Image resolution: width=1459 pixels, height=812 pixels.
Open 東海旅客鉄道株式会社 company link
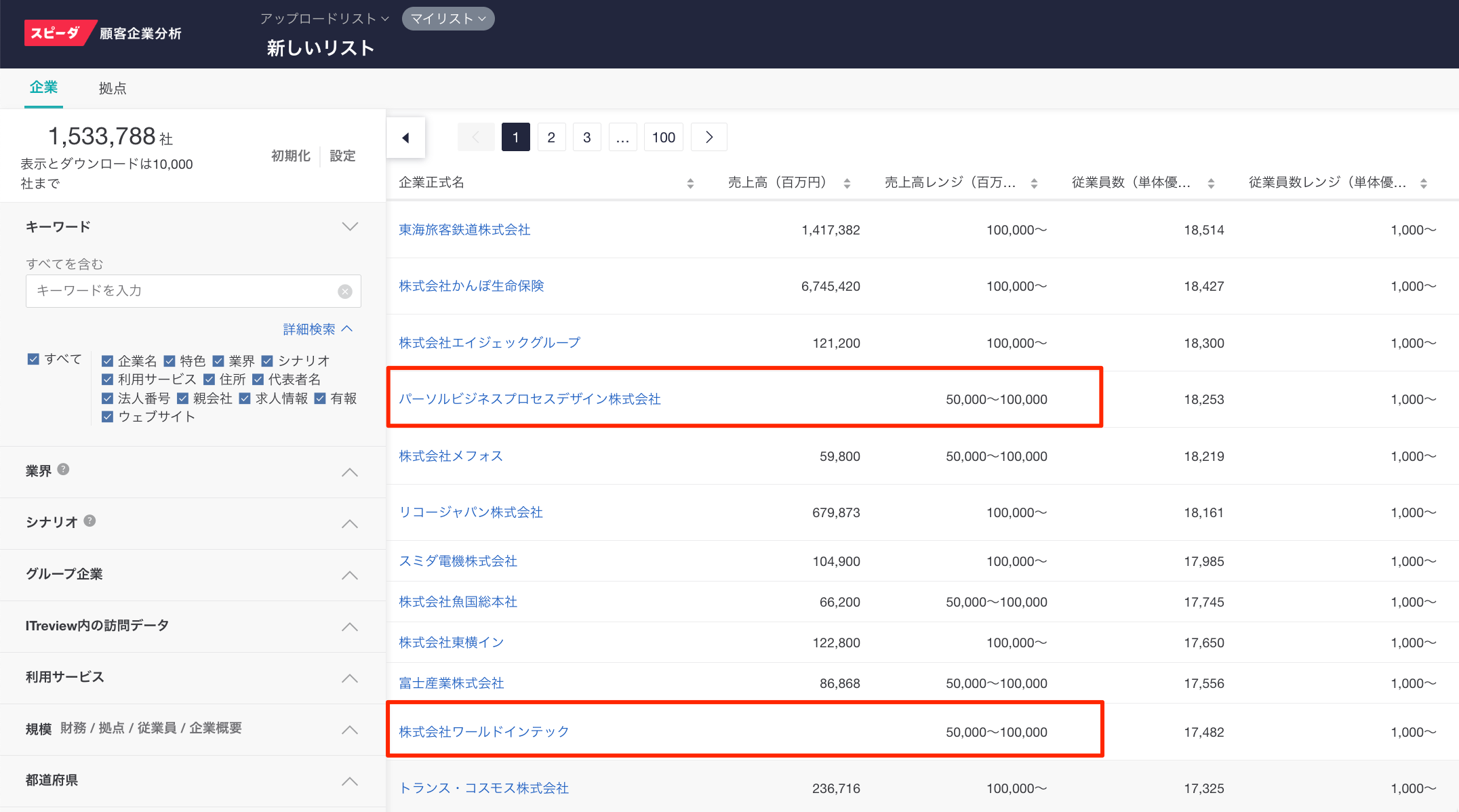click(464, 230)
